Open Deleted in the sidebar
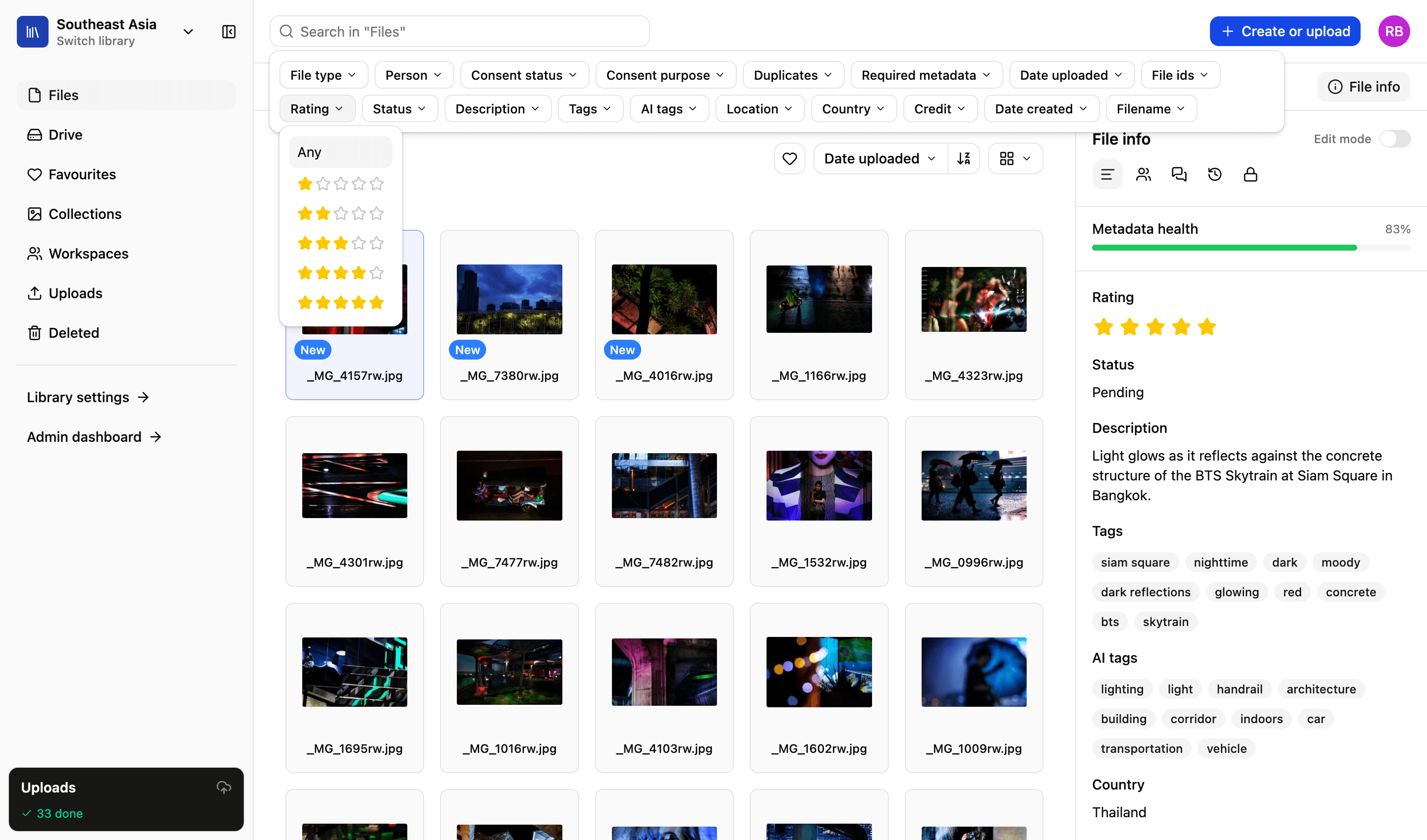The width and height of the screenshot is (1427, 840). coord(126,333)
